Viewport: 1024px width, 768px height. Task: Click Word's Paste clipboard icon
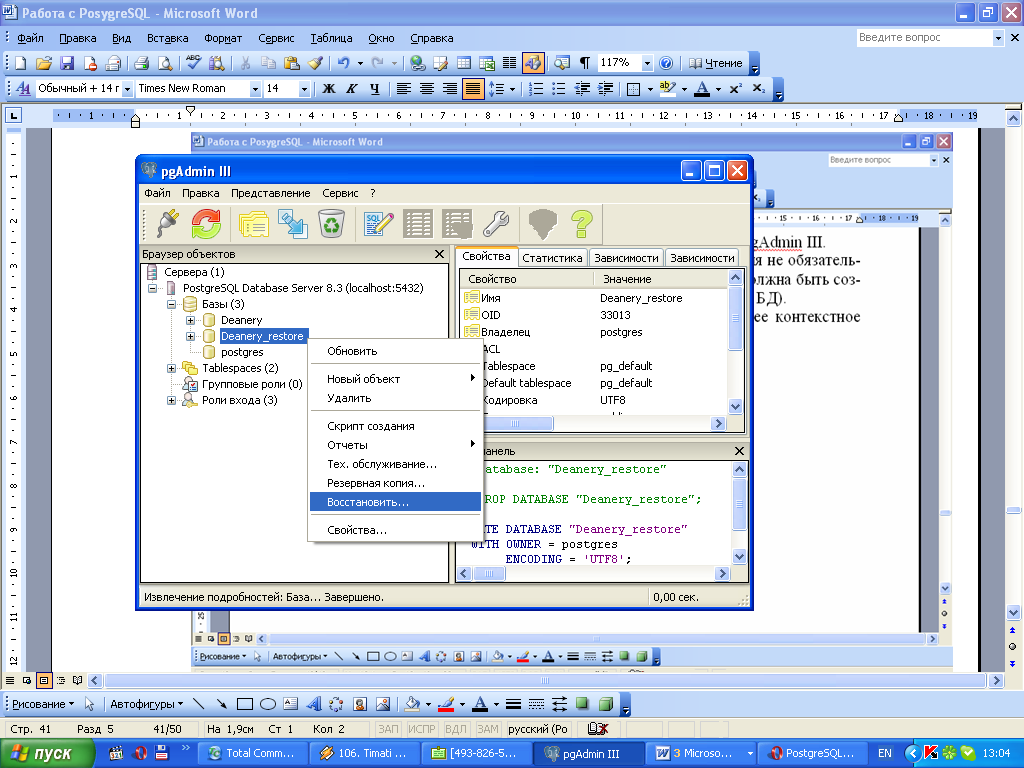[x=291, y=63]
